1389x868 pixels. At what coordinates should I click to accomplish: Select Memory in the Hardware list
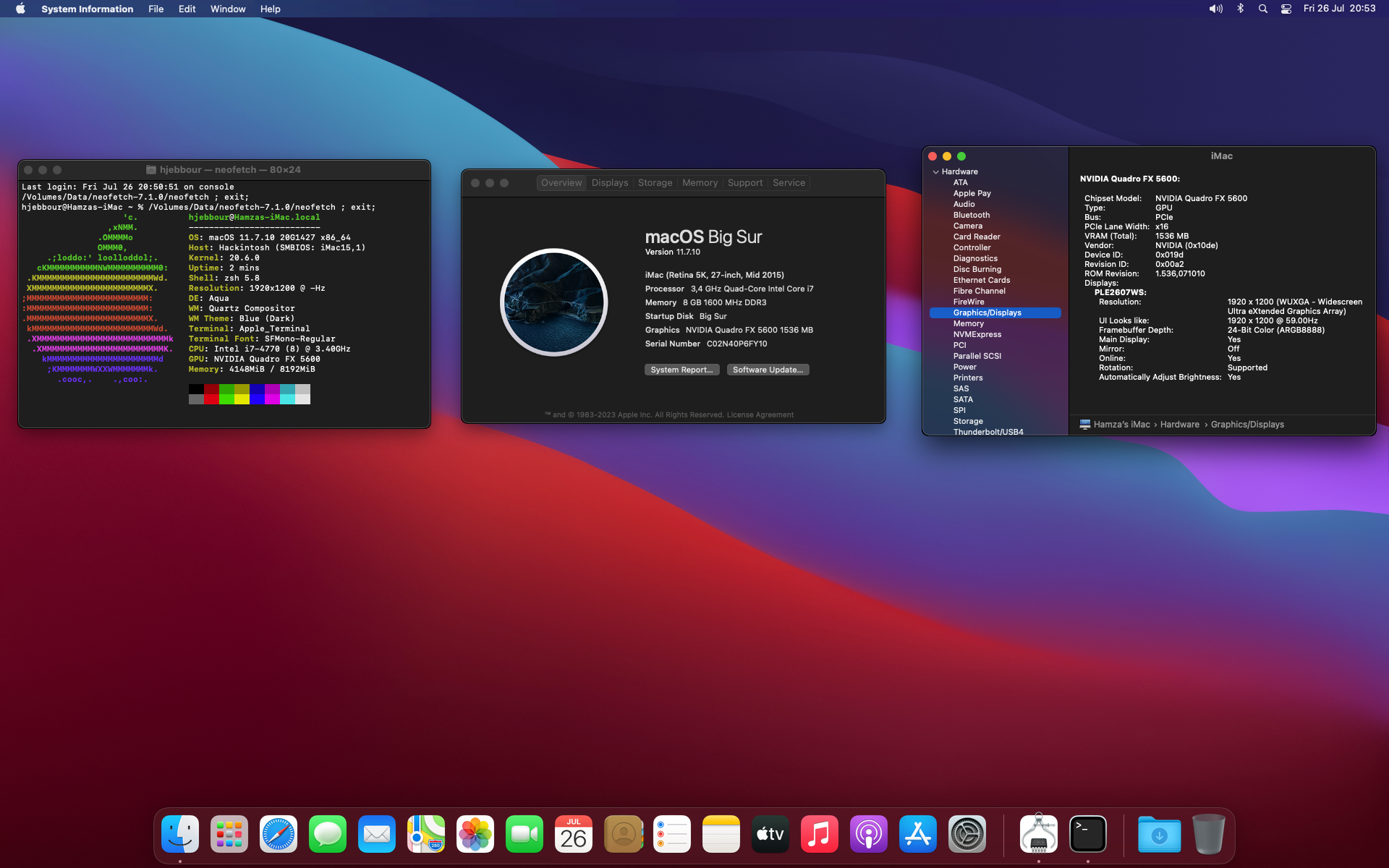(x=968, y=323)
